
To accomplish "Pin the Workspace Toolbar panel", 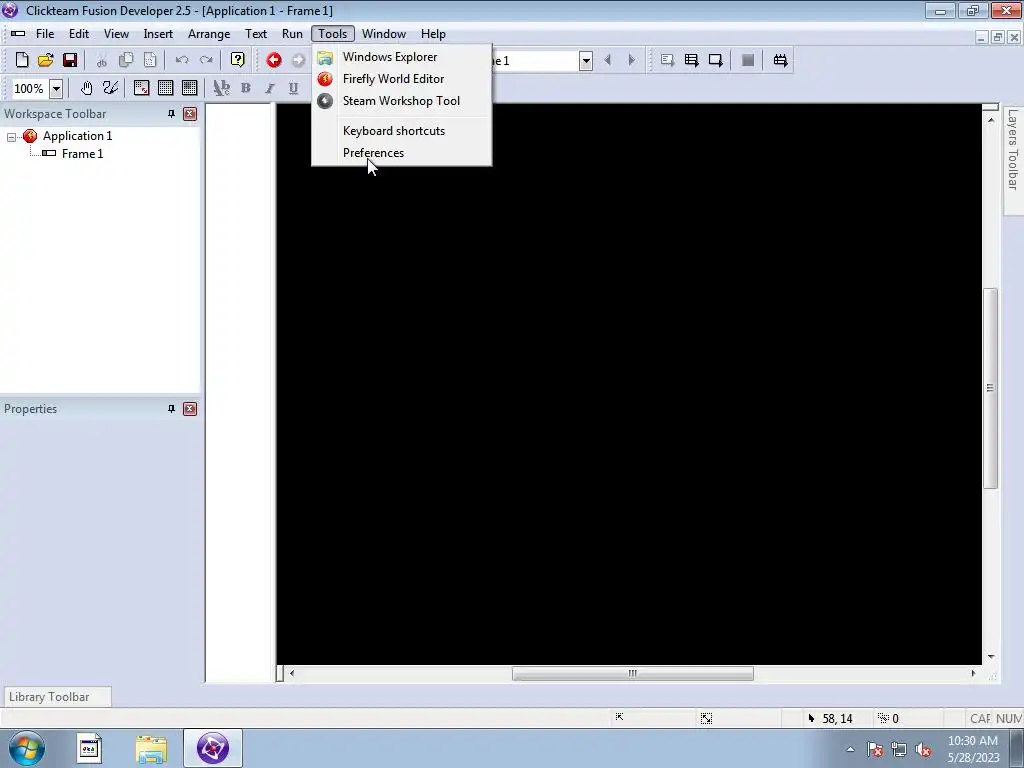I will click(x=171, y=114).
